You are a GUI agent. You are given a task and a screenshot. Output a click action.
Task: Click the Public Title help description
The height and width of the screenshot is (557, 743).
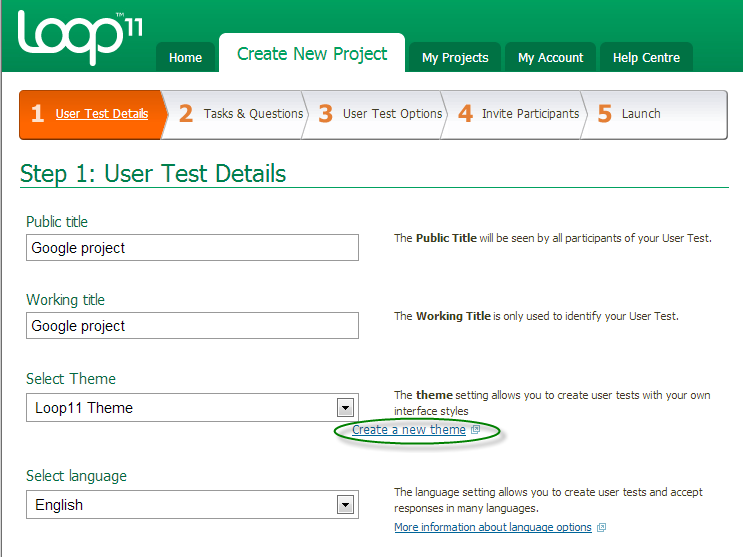click(x=553, y=238)
